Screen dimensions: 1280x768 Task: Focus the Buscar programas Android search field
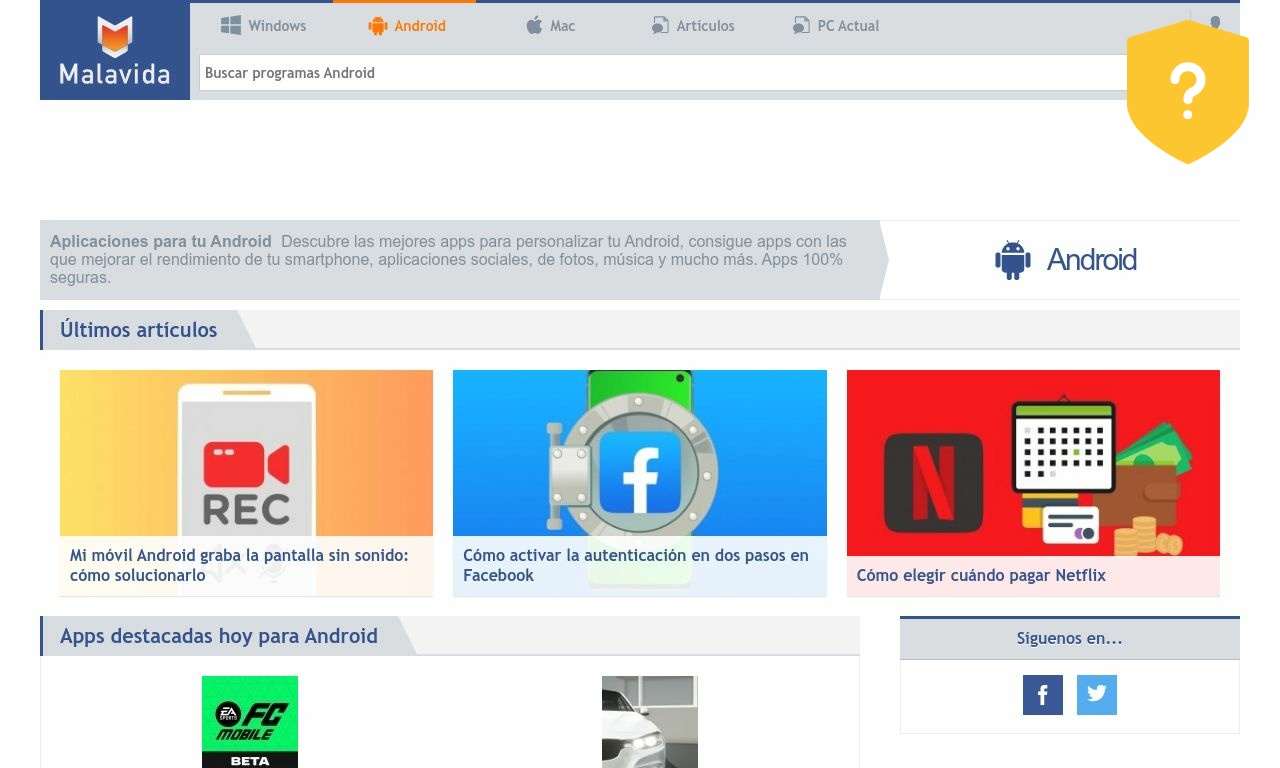(x=665, y=73)
